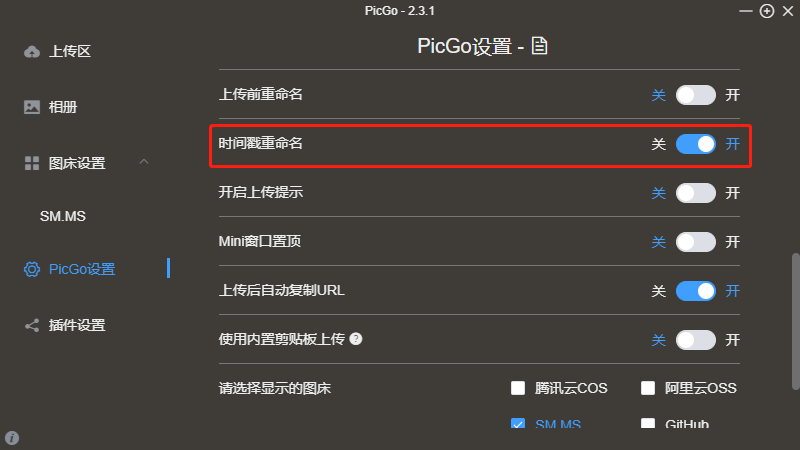800x450 pixels.
Task: Tick the 阿里云OSS checkbox
Action: click(x=647, y=388)
